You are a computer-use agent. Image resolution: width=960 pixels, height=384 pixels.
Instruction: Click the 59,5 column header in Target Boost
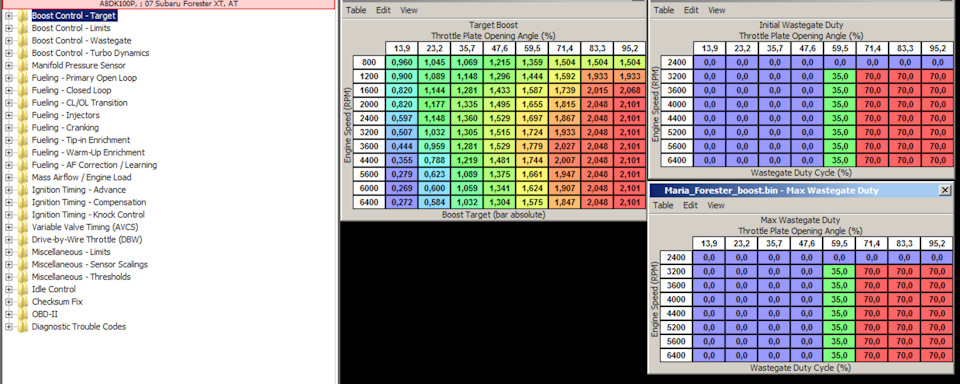coord(532,48)
